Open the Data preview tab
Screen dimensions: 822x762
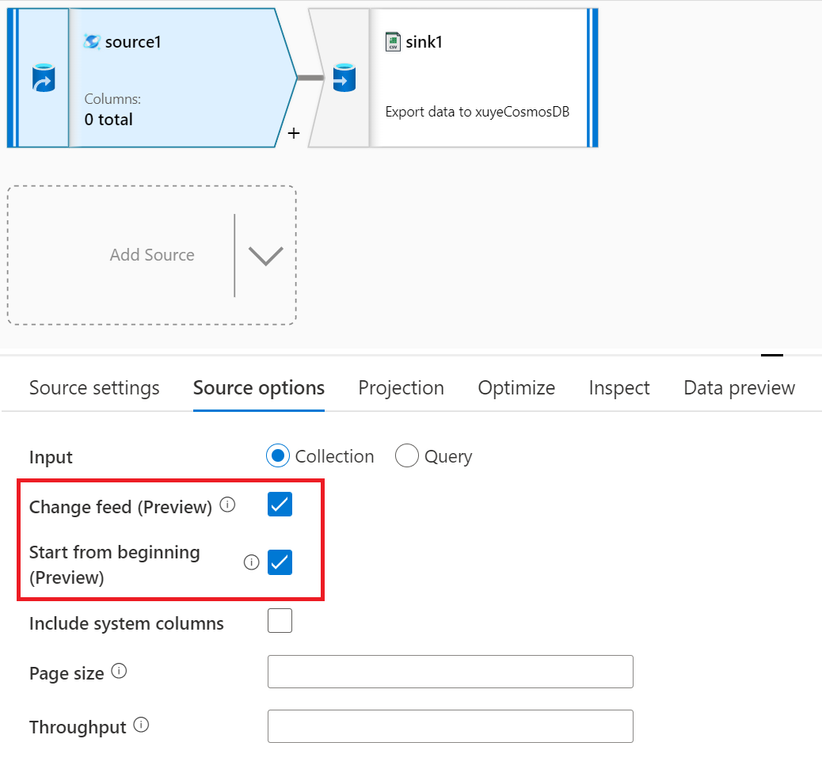(x=739, y=388)
